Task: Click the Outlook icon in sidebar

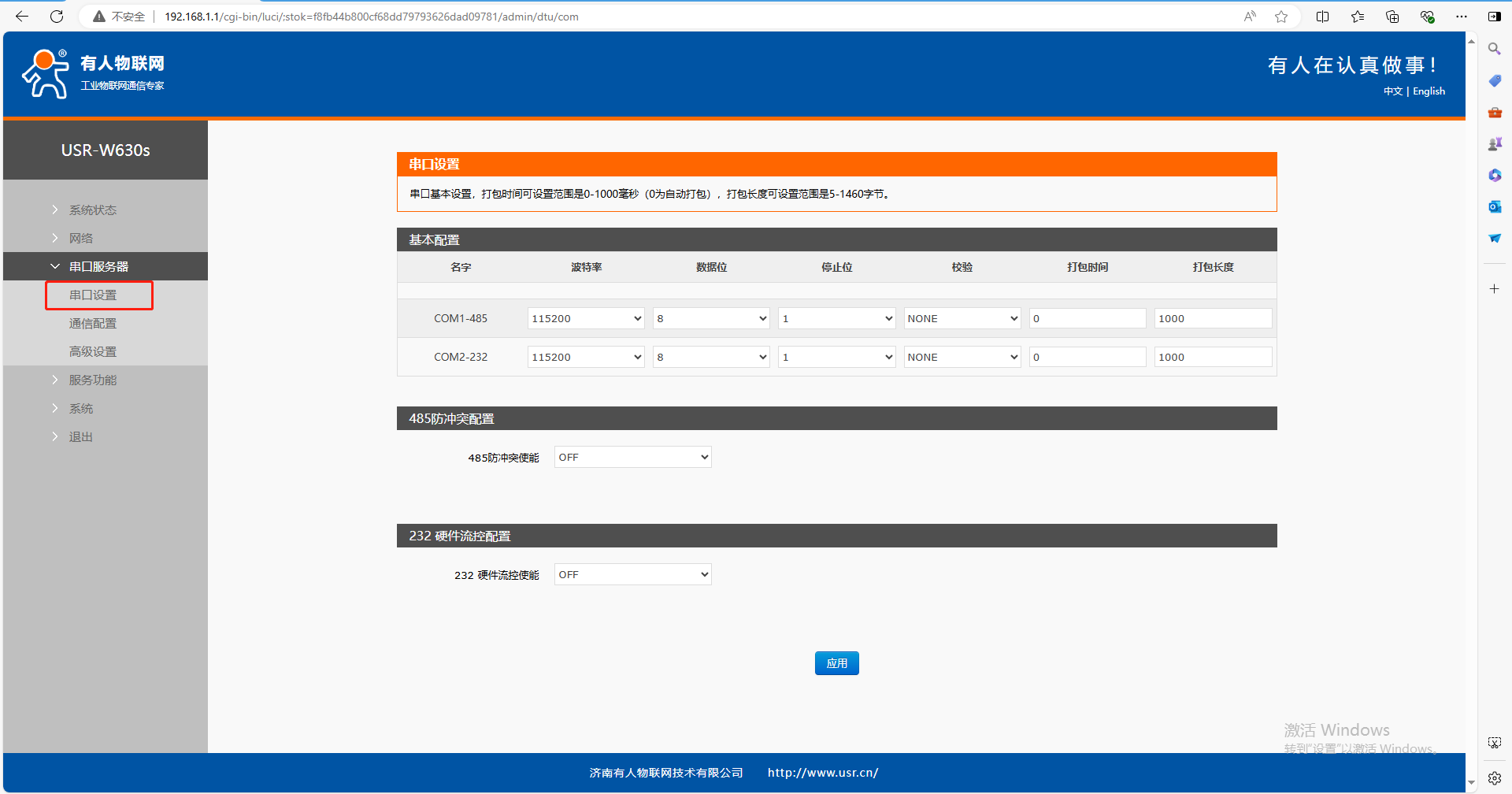Action: [x=1494, y=206]
